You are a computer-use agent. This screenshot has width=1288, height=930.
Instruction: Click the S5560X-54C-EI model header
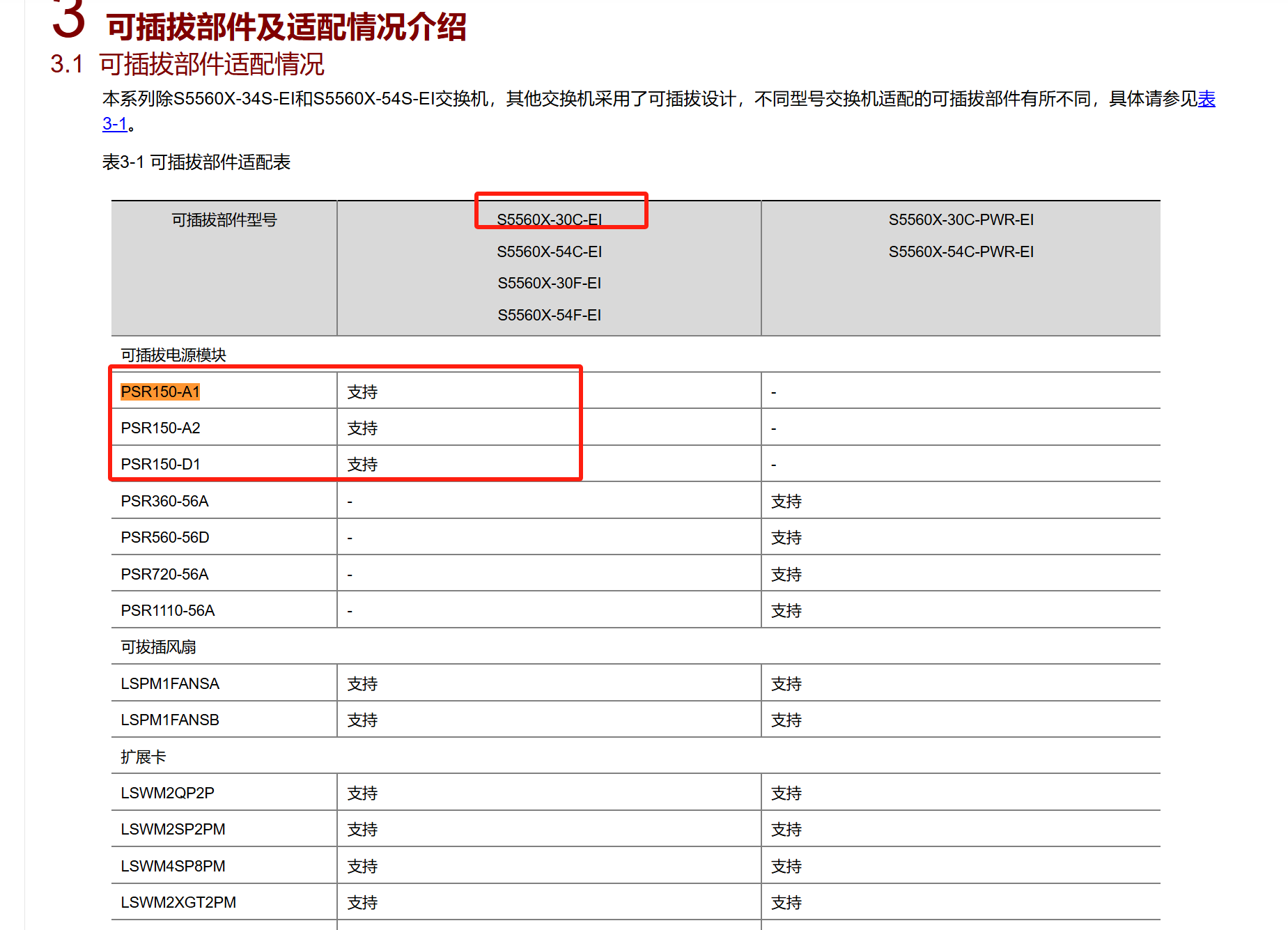tap(550, 251)
